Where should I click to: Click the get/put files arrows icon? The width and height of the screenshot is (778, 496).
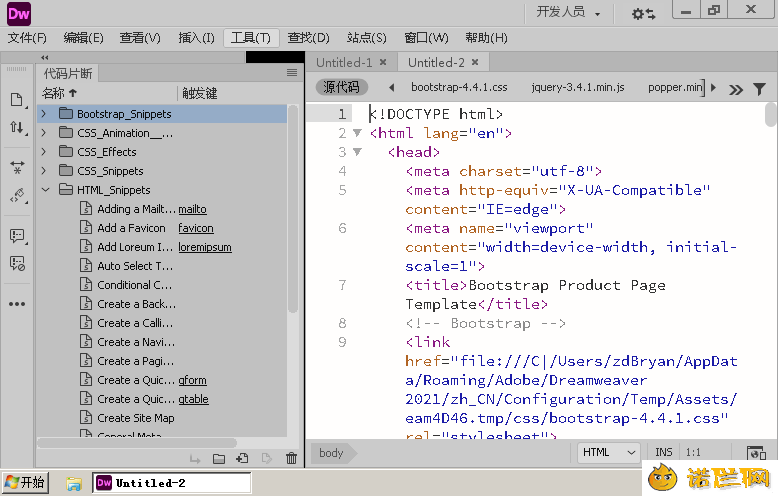(17, 127)
